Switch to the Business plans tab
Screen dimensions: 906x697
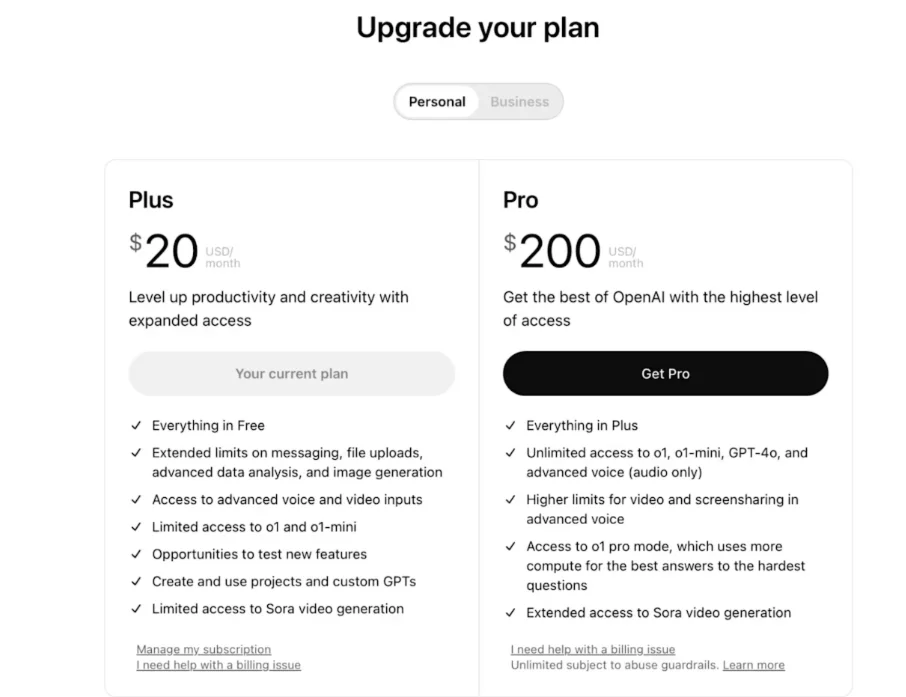click(519, 102)
